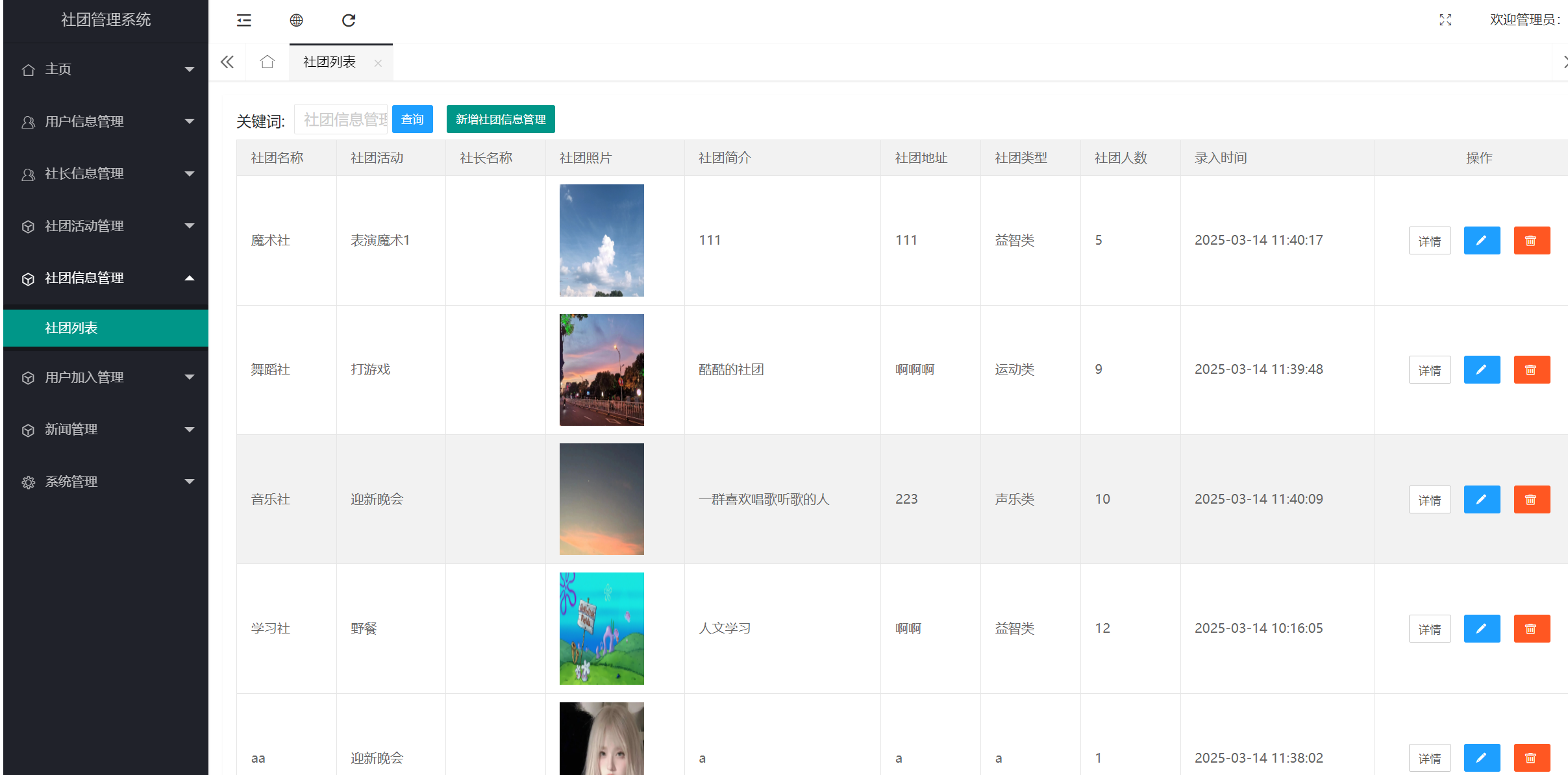Expand the 社团活动管理 sidebar menu
Screen dimensions: 1568x775
pyautogui.click(x=106, y=226)
